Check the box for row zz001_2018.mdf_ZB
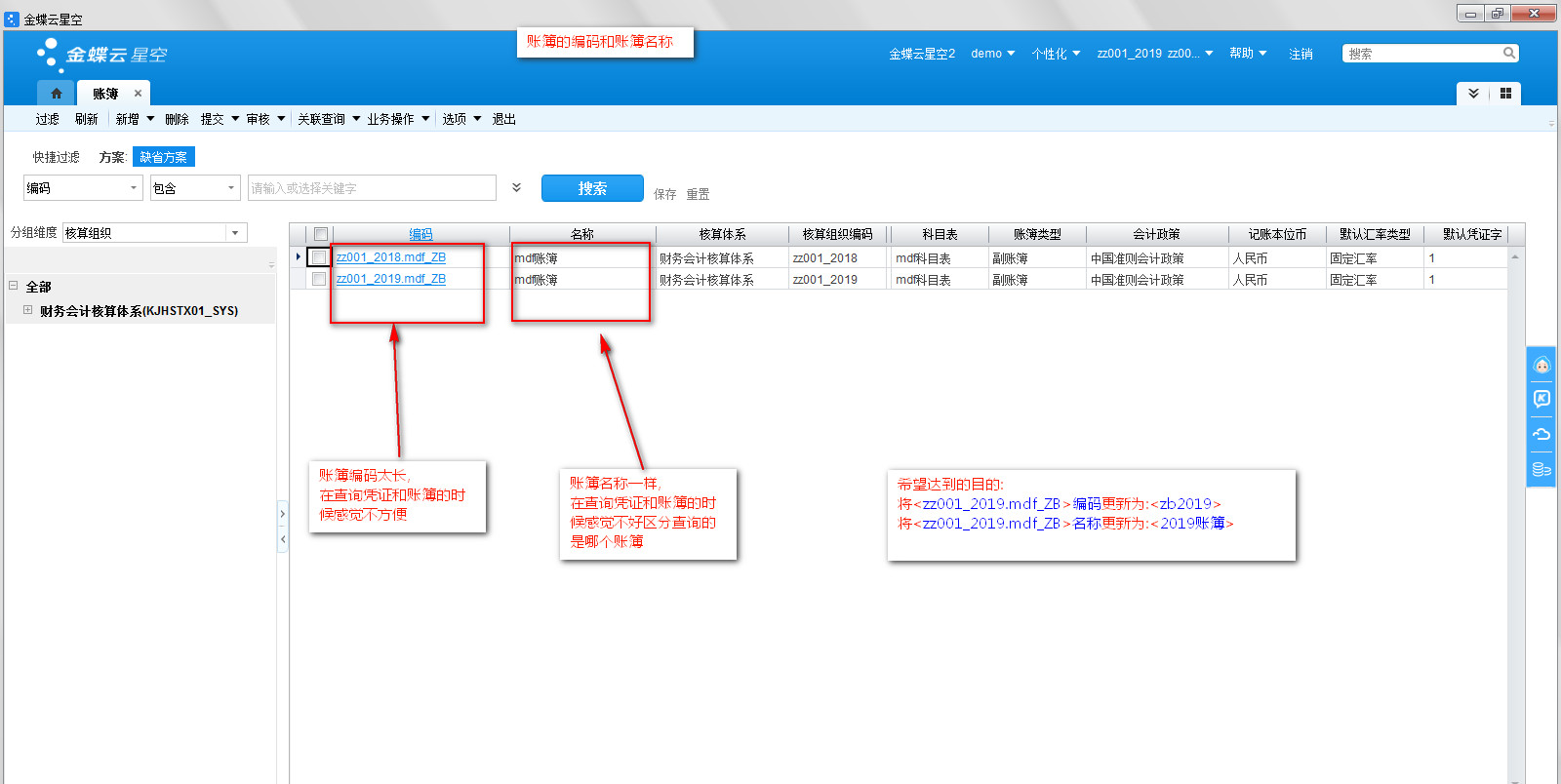Viewport: 1561px width, 784px height. tap(319, 257)
